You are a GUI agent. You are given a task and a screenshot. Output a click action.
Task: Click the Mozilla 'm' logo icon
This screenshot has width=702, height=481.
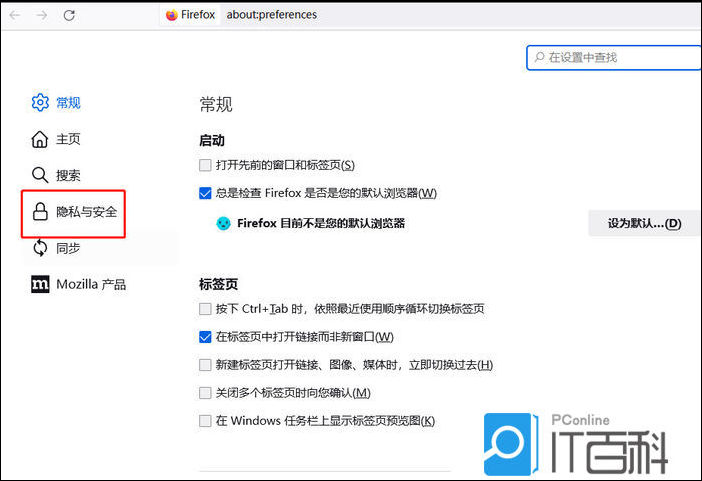[x=40, y=284]
